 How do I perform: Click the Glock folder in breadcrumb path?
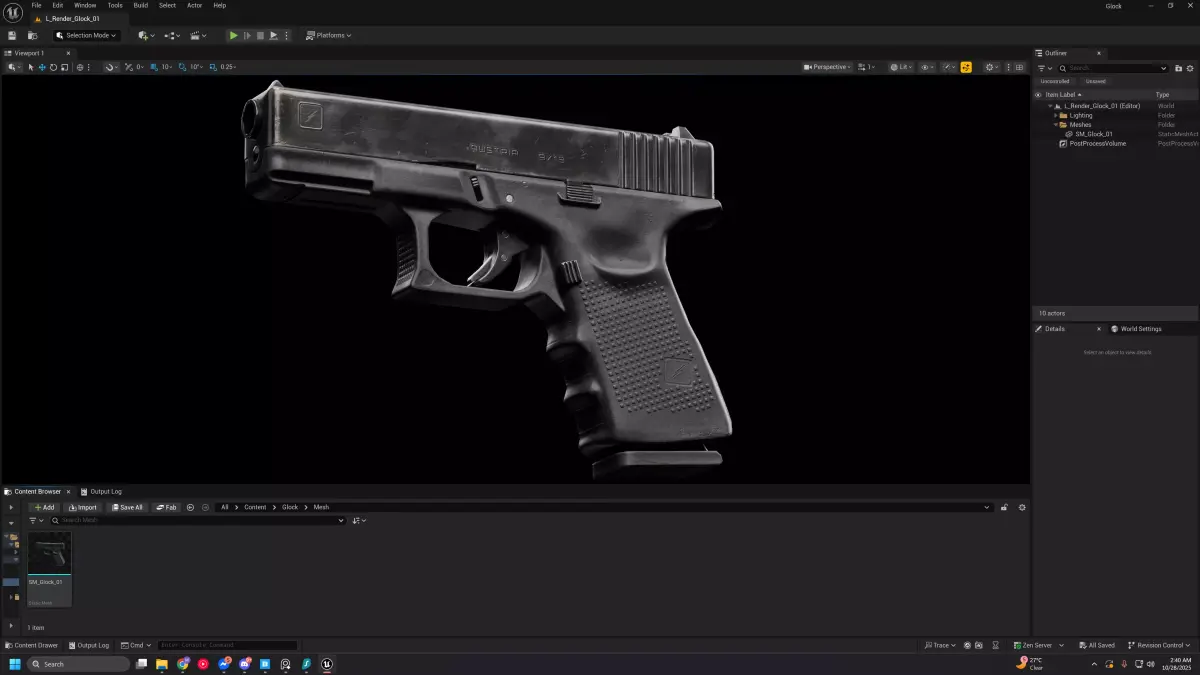(290, 507)
